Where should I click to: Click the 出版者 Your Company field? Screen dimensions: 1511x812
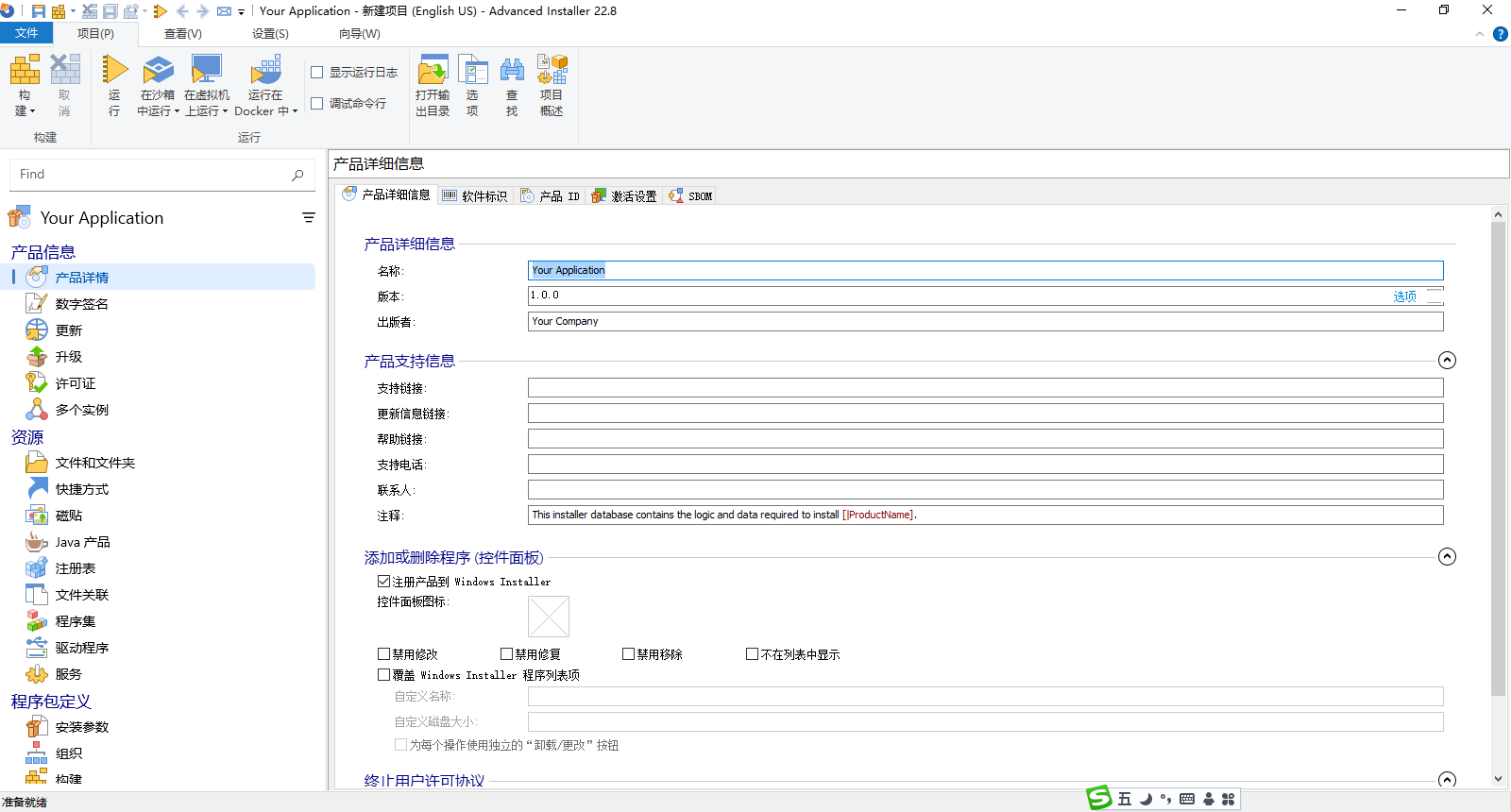[x=985, y=322]
